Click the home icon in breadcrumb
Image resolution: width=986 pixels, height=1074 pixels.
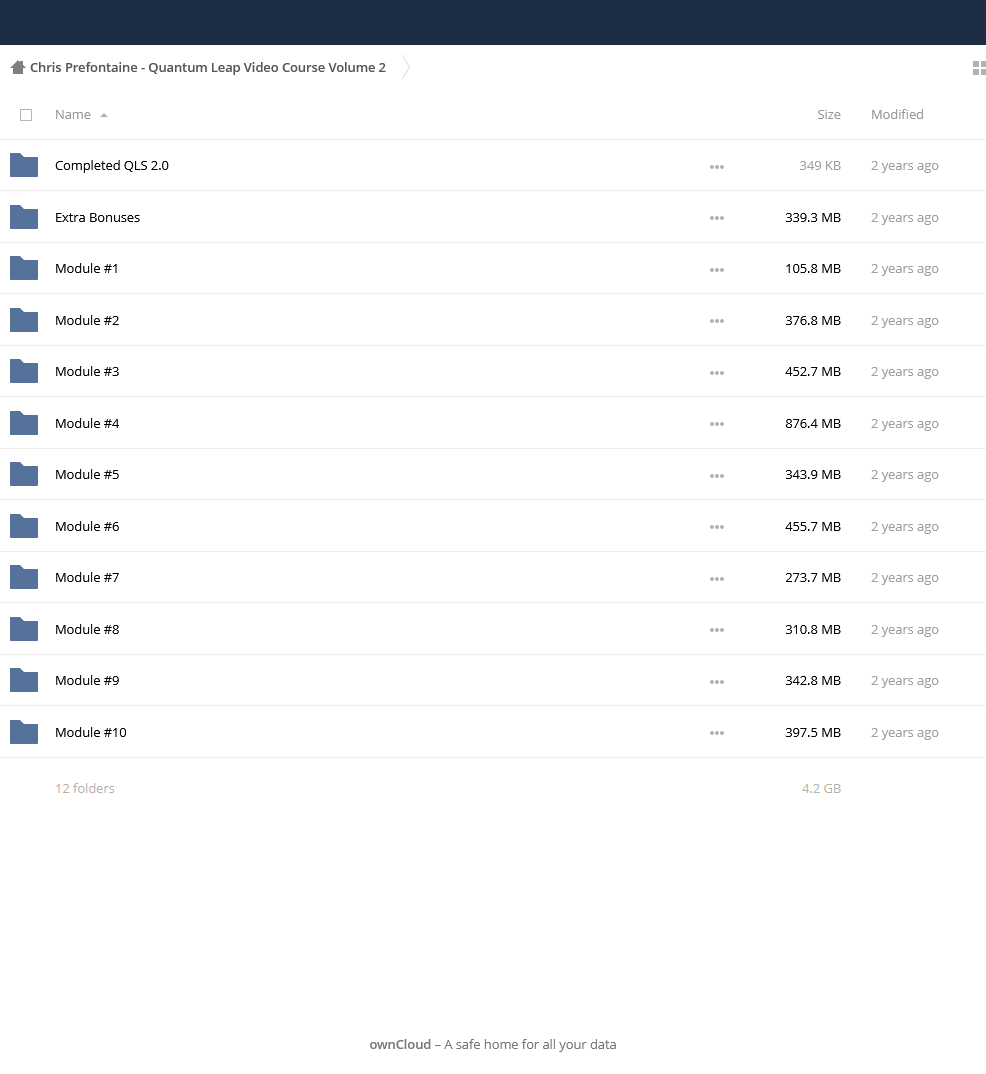click(x=18, y=67)
